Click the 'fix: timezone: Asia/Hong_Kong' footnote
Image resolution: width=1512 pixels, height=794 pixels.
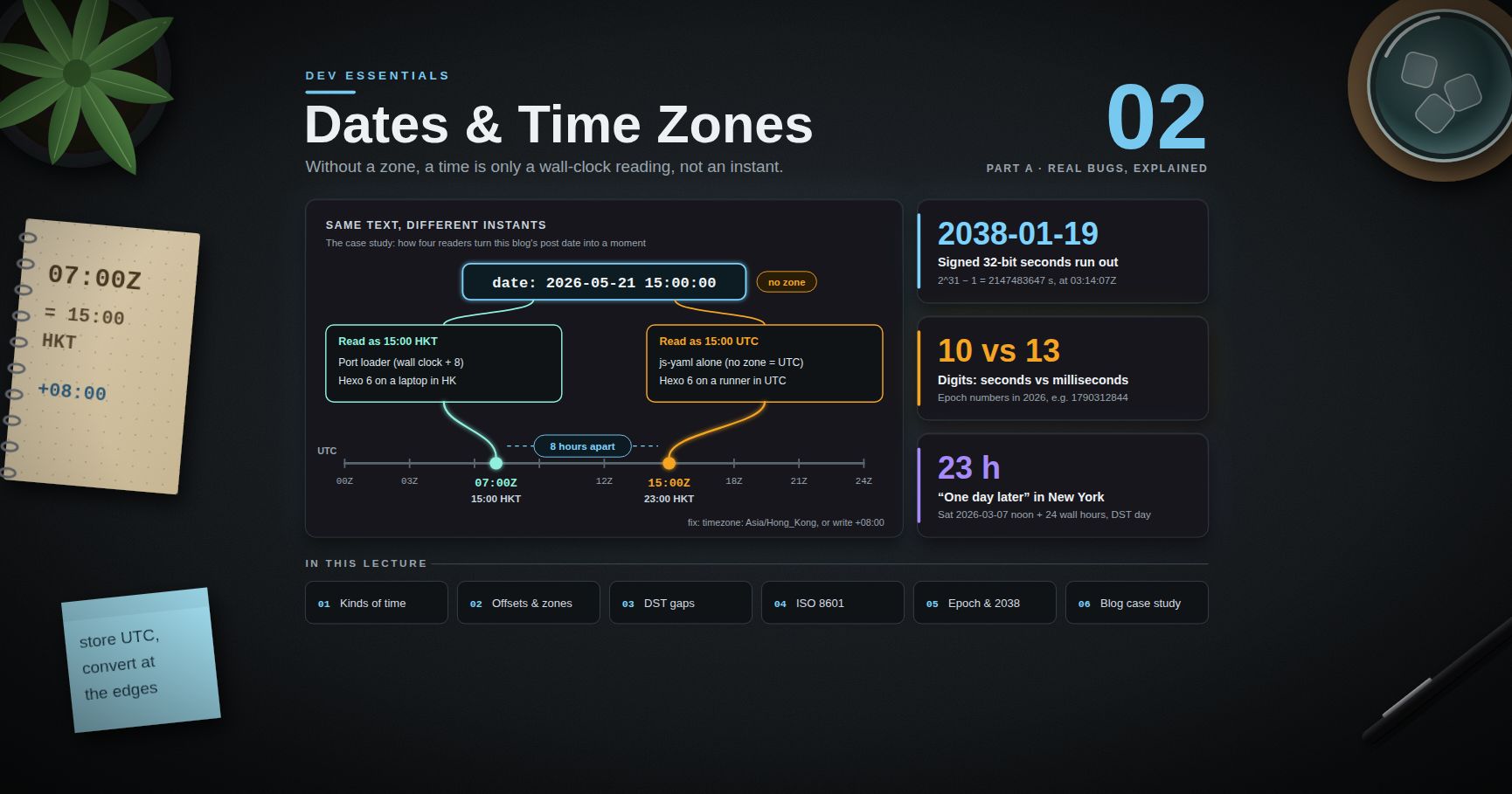786,523
